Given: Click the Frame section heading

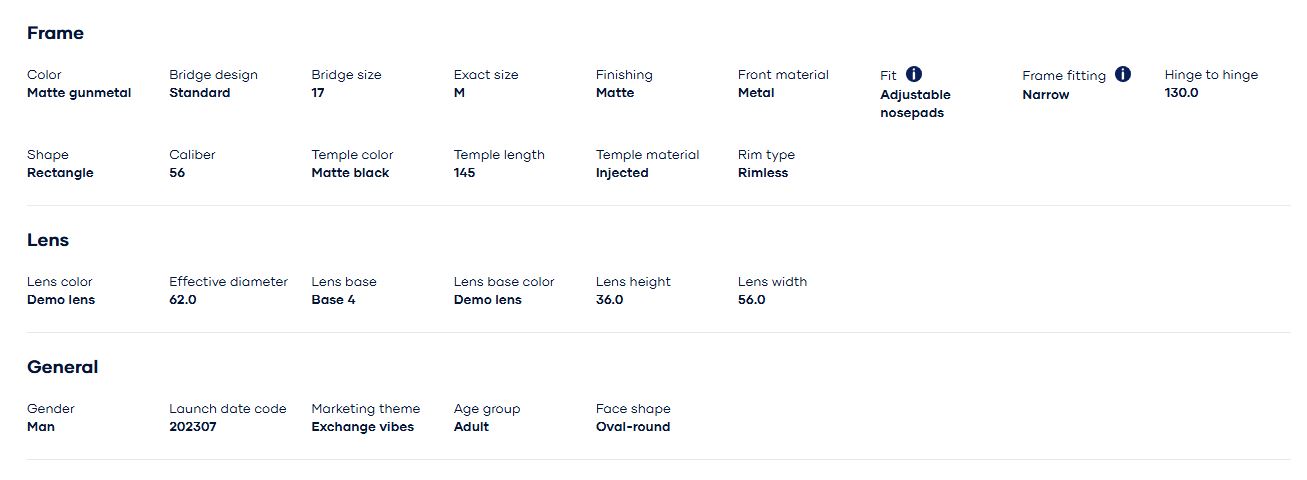Looking at the screenshot, I should click(x=55, y=33).
